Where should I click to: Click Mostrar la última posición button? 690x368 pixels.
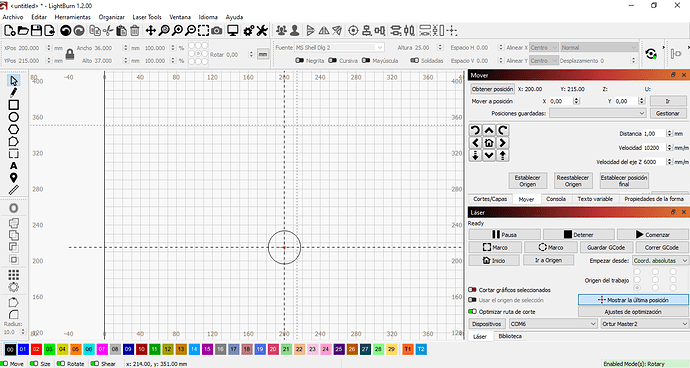pyautogui.click(x=633, y=300)
